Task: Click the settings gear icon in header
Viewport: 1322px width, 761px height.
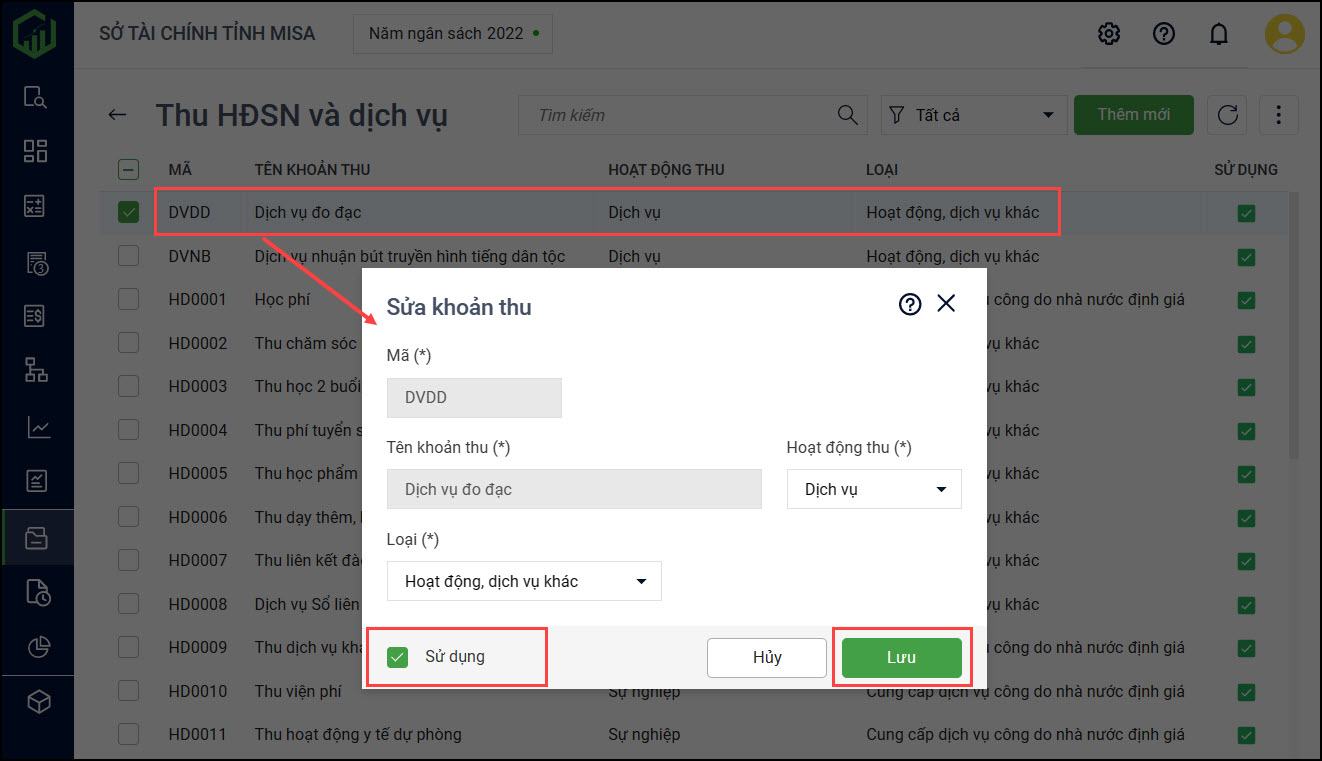Action: click(1108, 34)
